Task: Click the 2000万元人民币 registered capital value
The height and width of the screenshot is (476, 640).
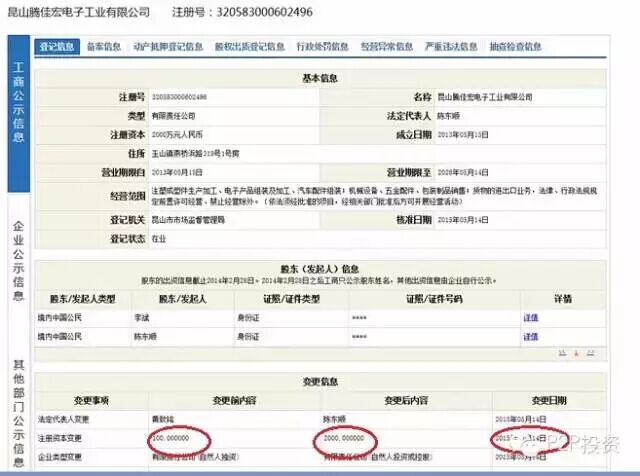Action: [177, 135]
